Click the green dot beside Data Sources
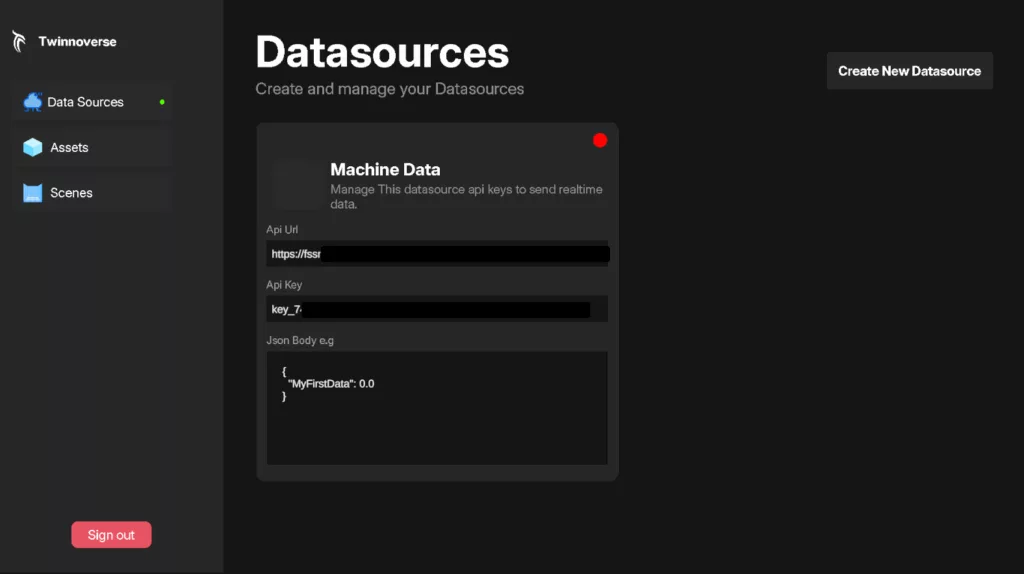 point(162,102)
